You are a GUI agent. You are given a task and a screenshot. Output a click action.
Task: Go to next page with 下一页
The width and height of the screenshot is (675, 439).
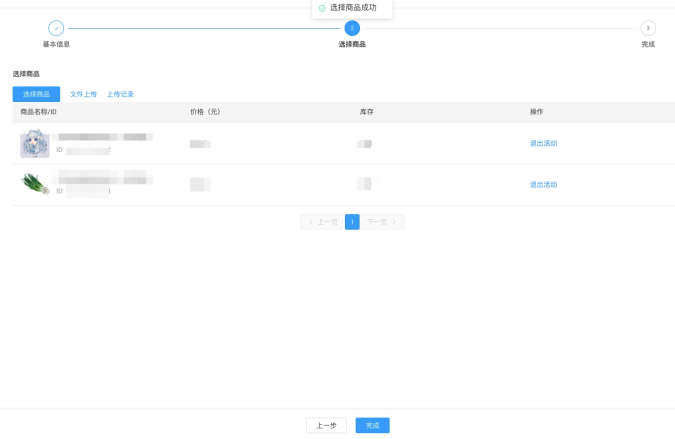coord(383,222)
